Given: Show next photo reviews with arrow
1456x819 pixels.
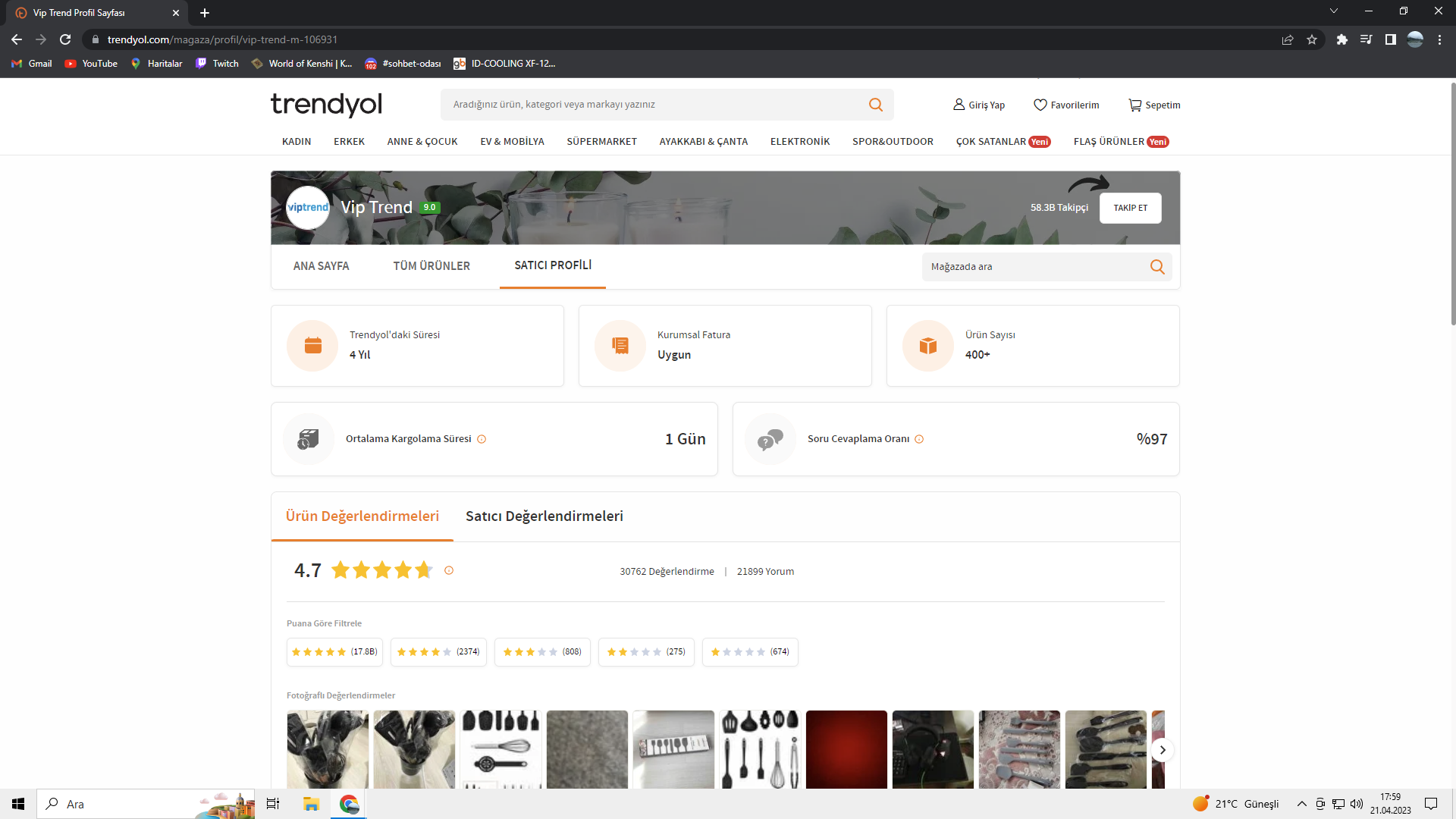Looking at the screenshot, I should [x=1162, y=750].
